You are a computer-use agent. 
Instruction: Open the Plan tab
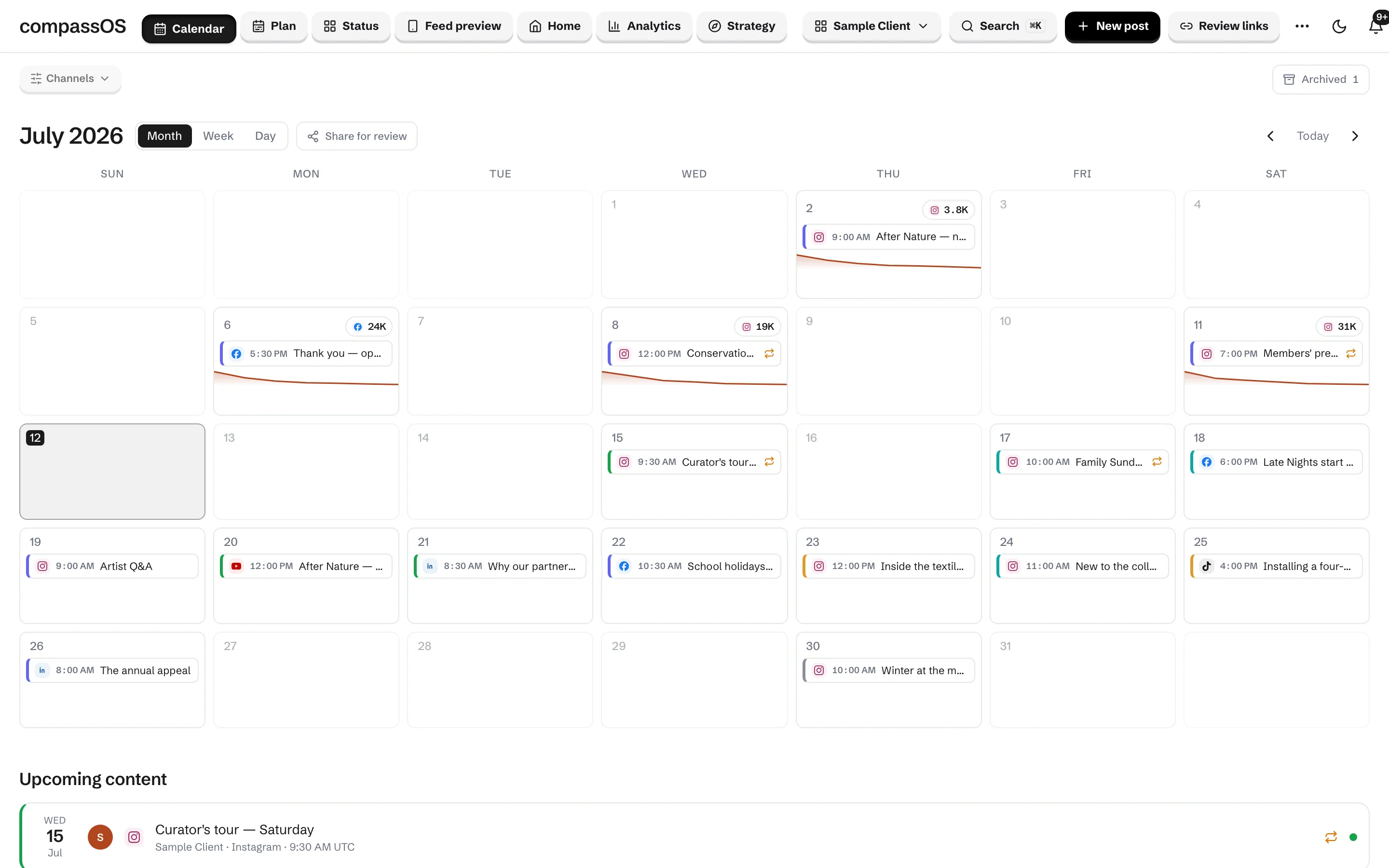(x=274, y=27)
